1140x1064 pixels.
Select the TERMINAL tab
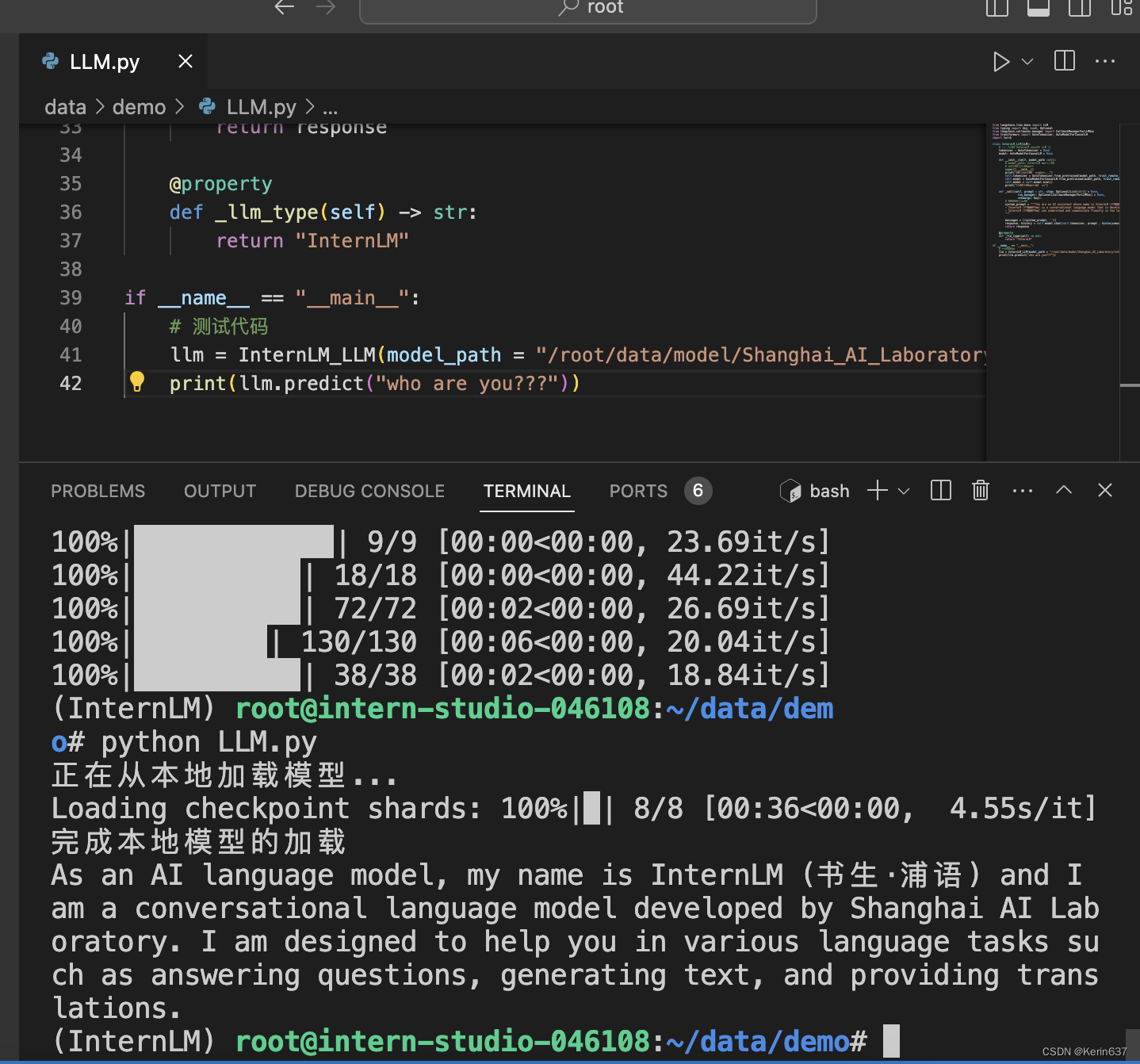[527, 492]
